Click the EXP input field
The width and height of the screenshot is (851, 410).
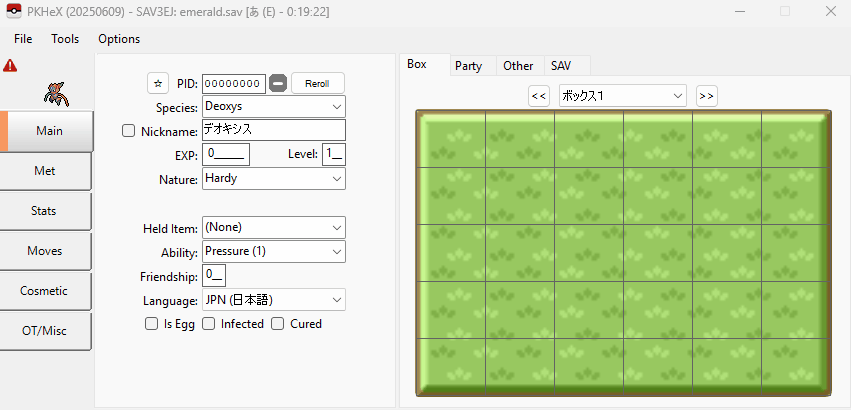point(226,154)
